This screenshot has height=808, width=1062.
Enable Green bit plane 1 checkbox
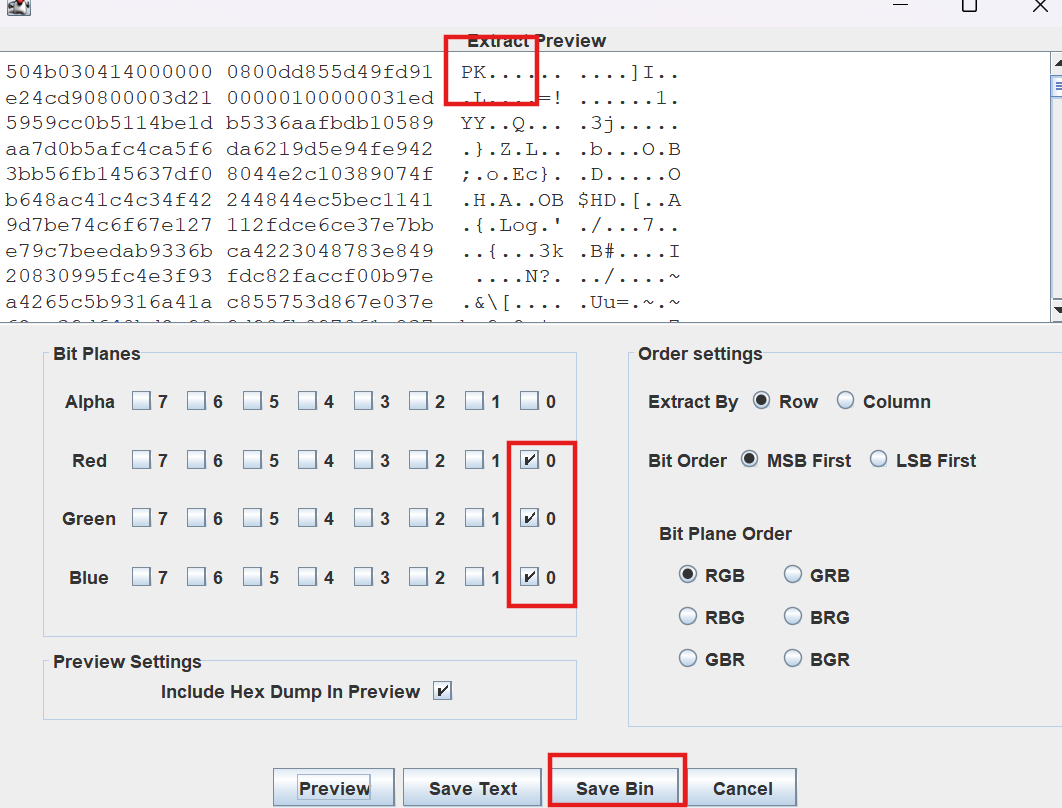[474, 518]
